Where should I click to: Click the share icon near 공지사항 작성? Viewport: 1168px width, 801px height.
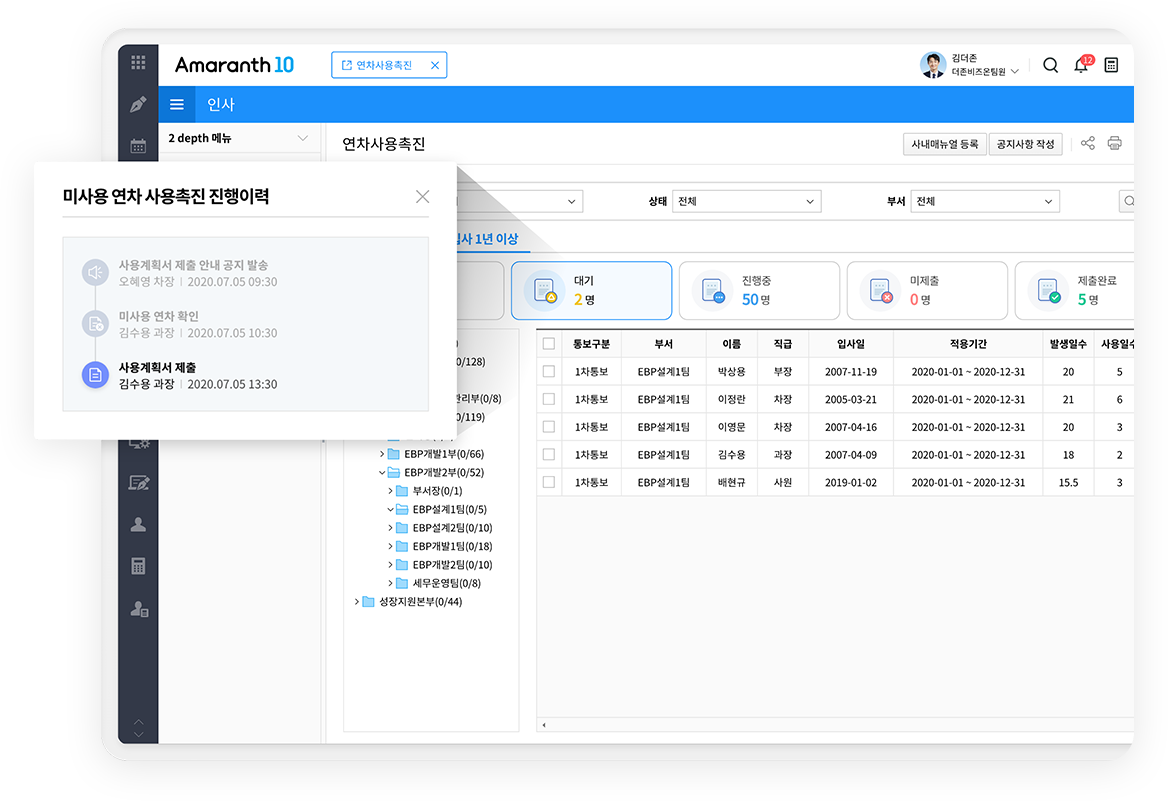click(x=1088, y=143)
